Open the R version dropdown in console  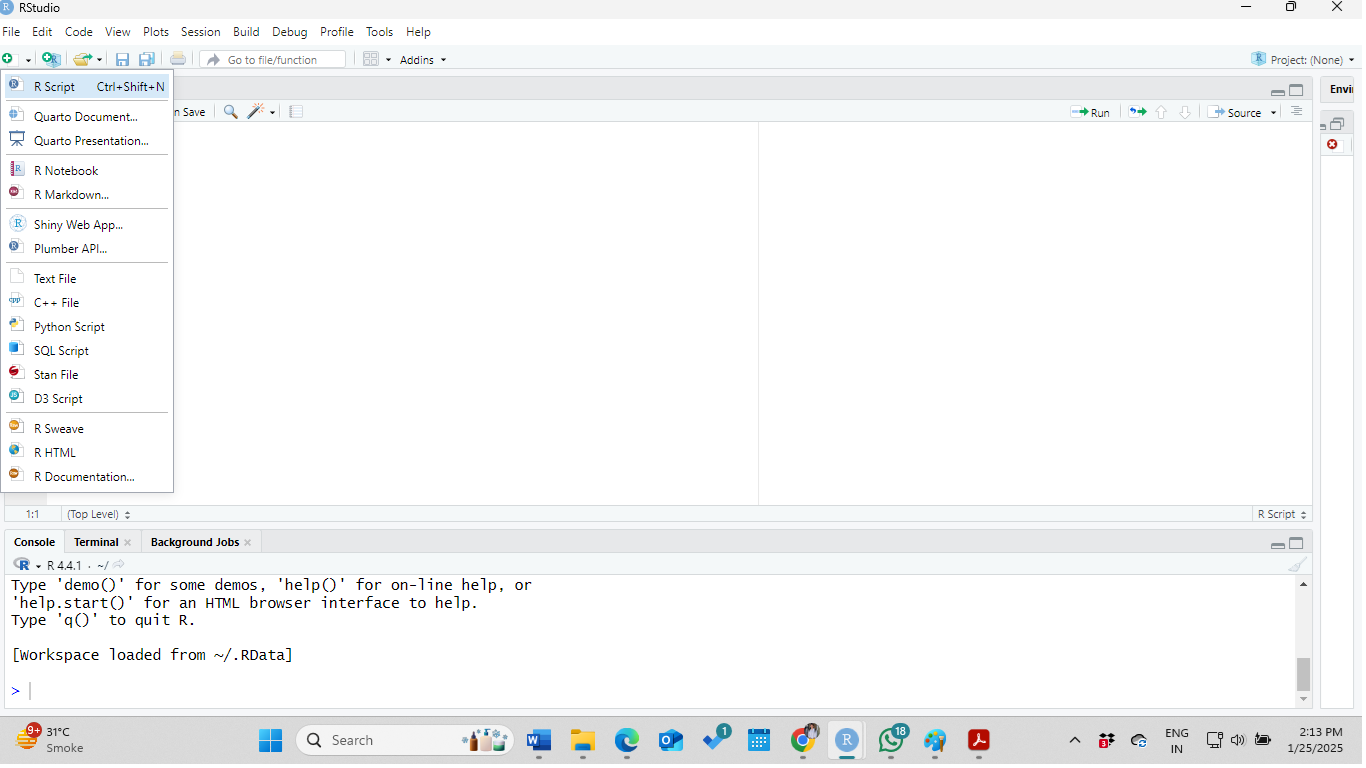click(x=27, y=565)
